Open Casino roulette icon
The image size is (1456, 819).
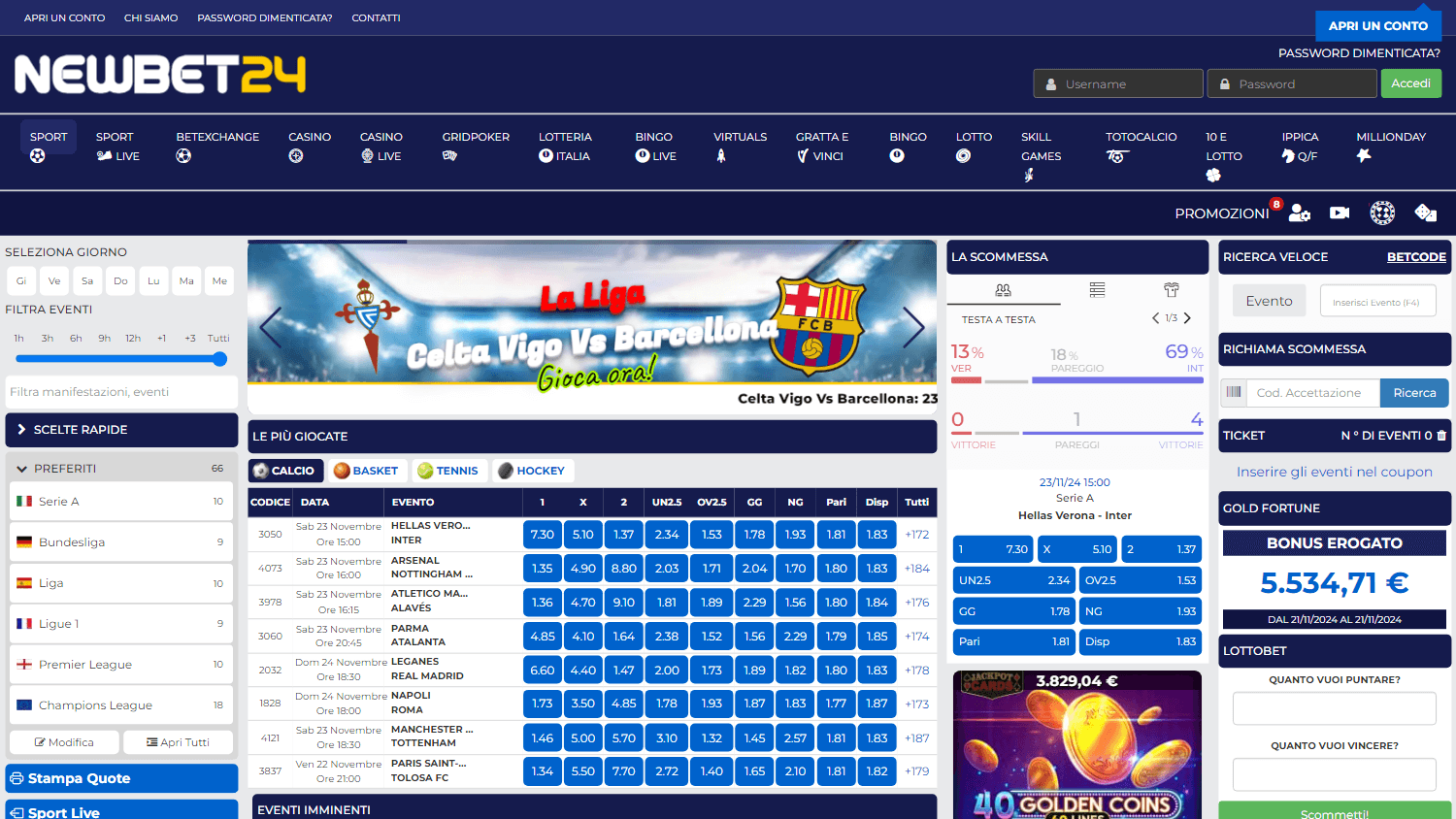coord(296,155)
